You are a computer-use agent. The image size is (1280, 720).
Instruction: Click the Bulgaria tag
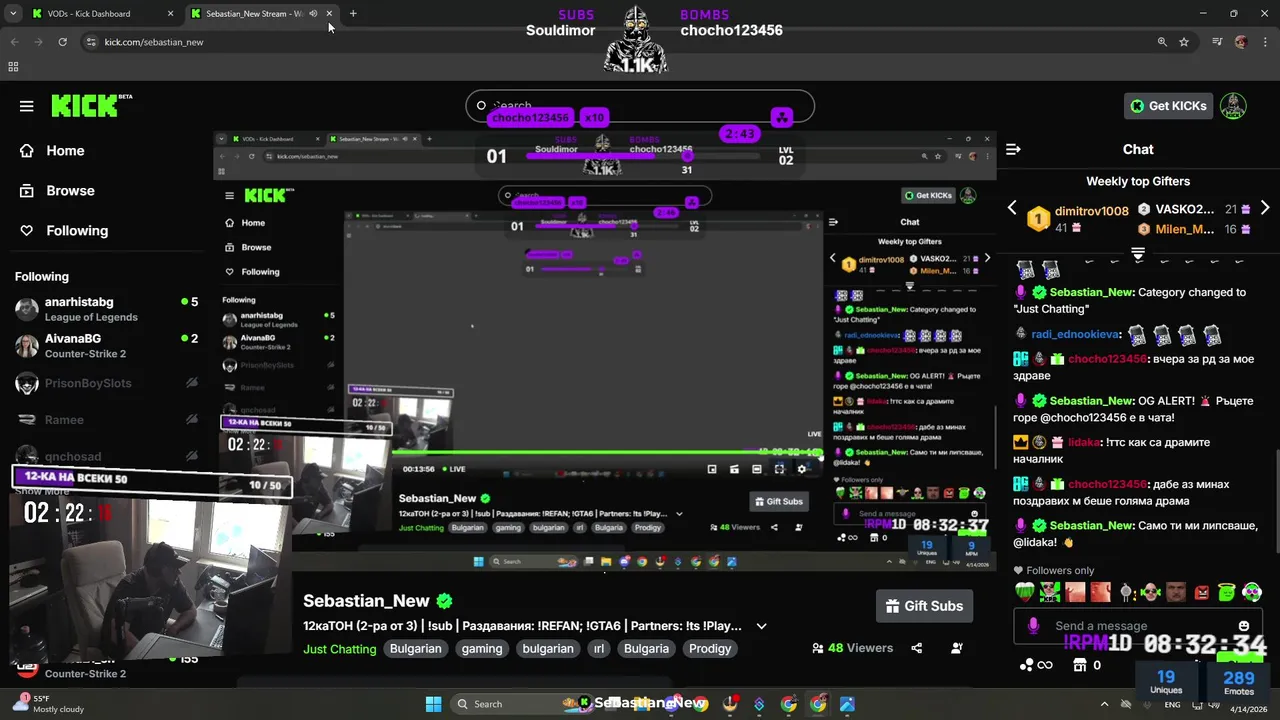point(646,649)
